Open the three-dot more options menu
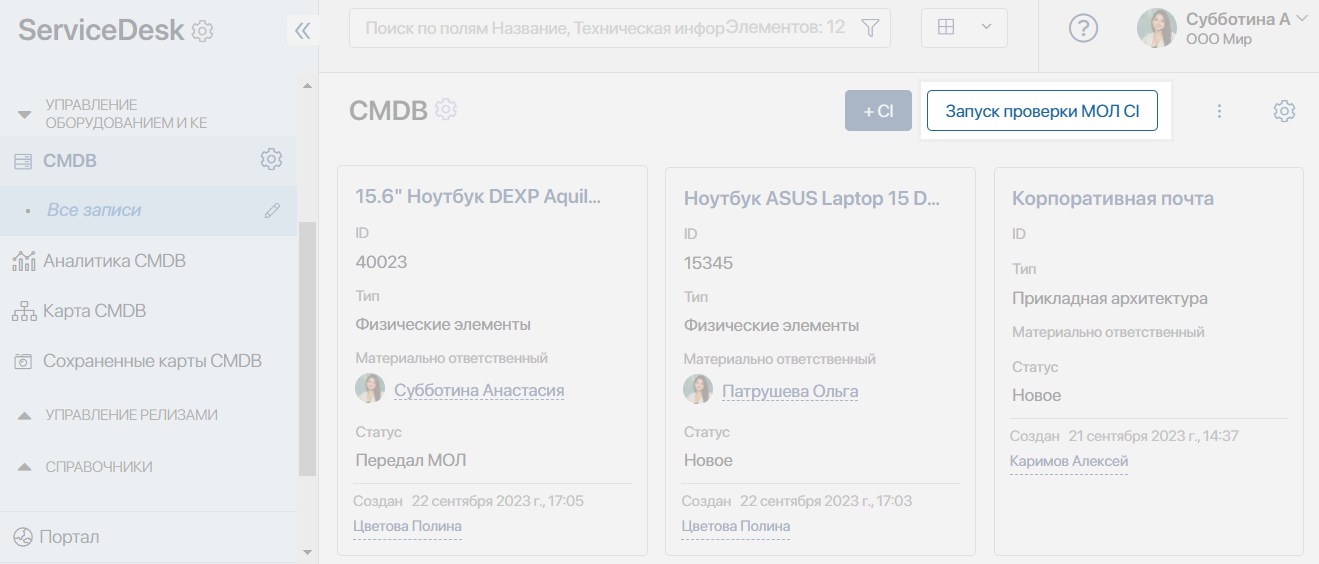This screenshot has height=564, width=1319. 1219,111
